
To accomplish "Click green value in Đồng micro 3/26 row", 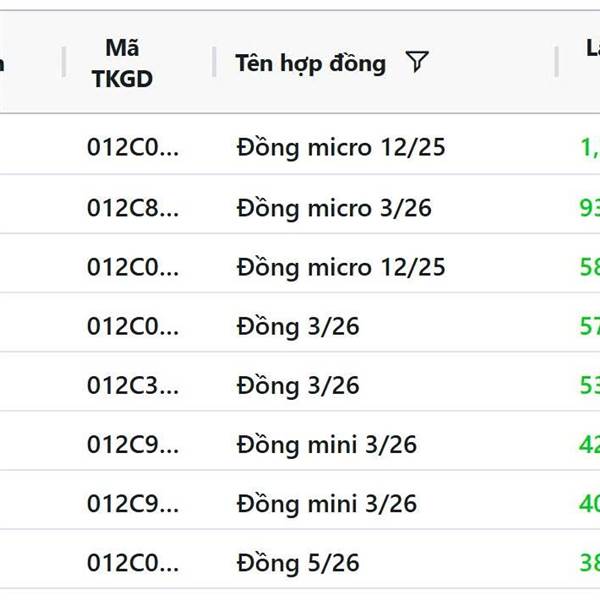I will tap(589, 208).
